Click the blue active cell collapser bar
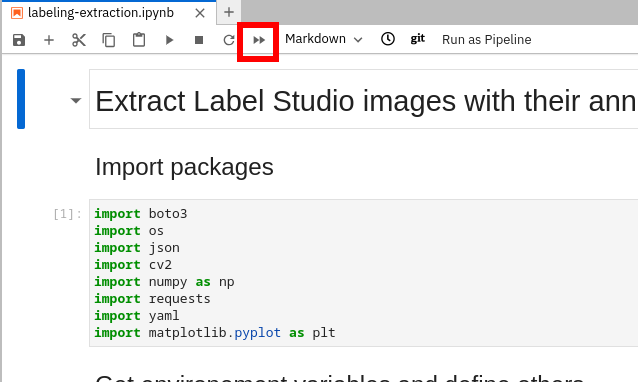The image size is (638, 382). tap(21, 99)
